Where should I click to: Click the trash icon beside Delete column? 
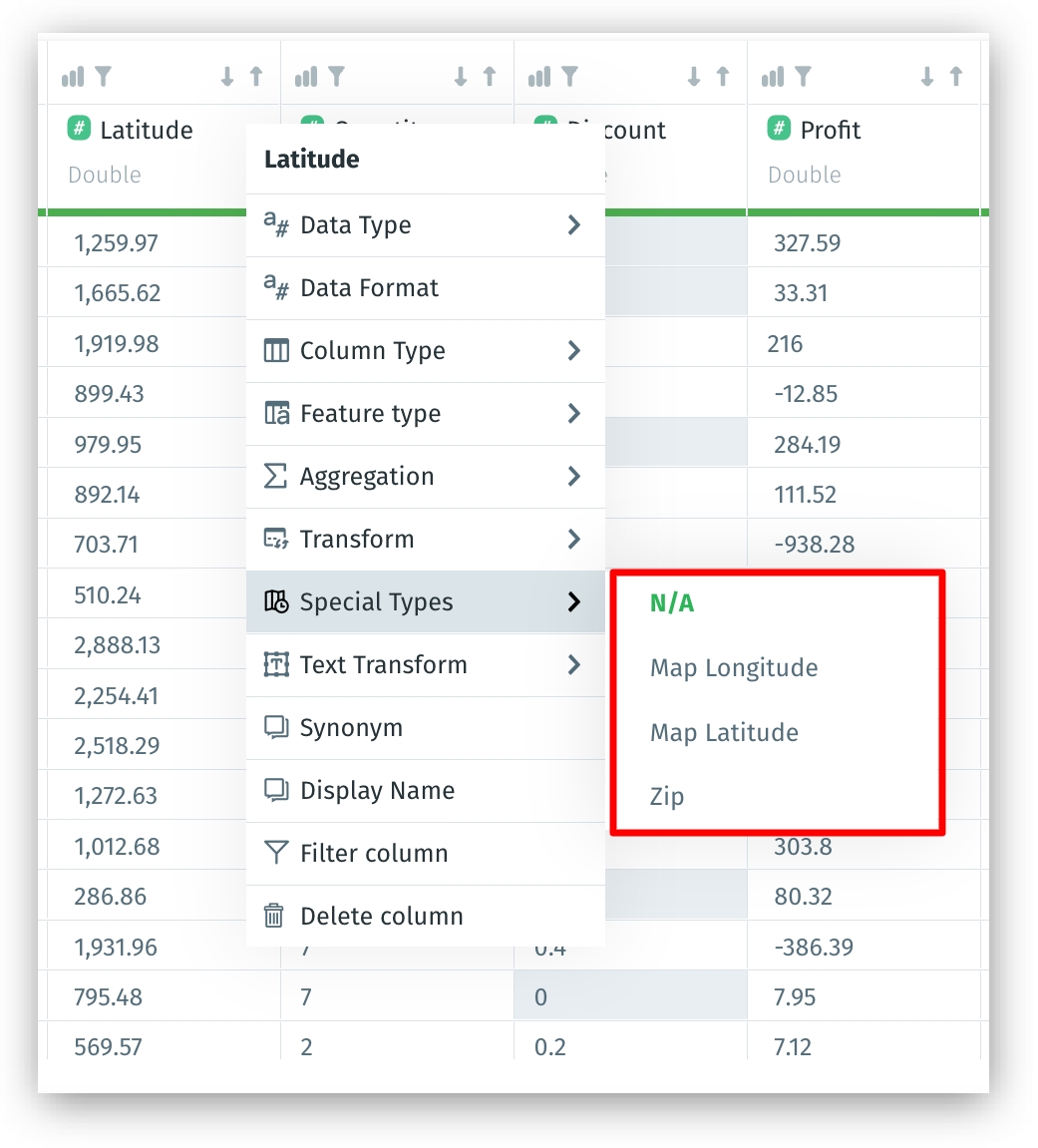click(x=274, y=916)
